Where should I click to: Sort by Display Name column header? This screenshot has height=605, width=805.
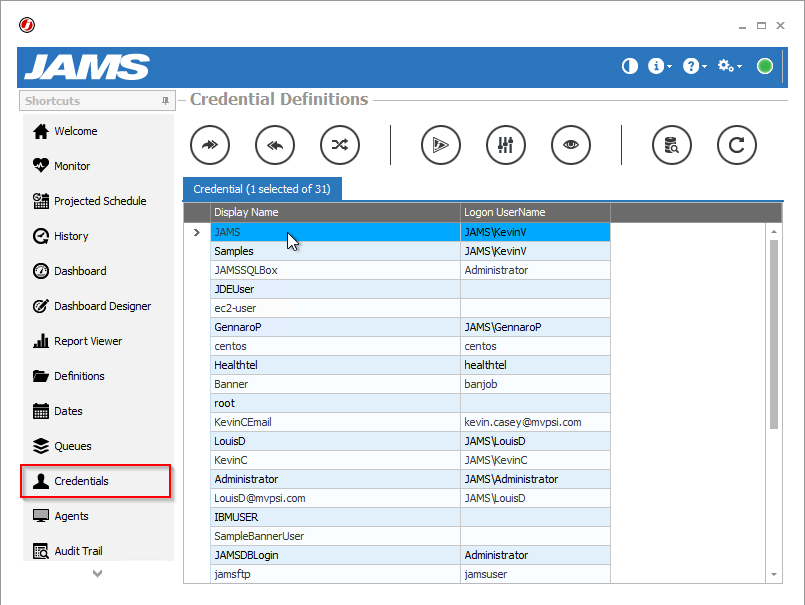[x=335, y=212]
